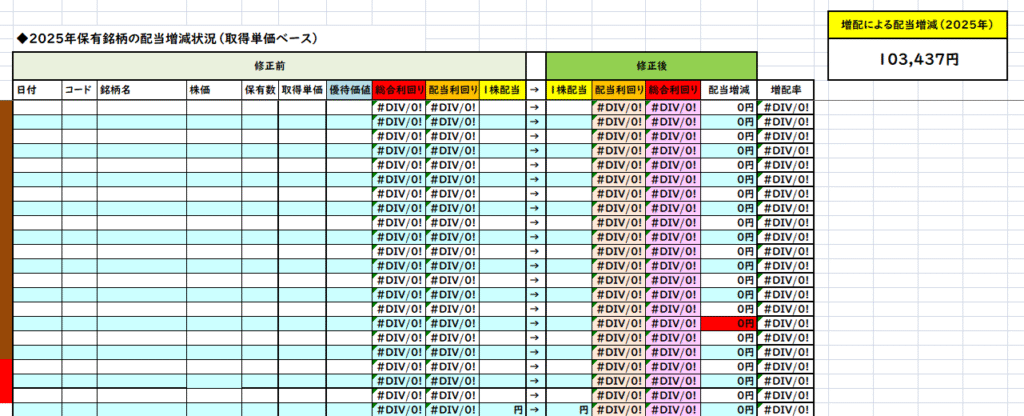Image resolution: width=1024 pixels, height=416 pixels.
Task: Select the 保有数 column header
Action: [259, 90]
